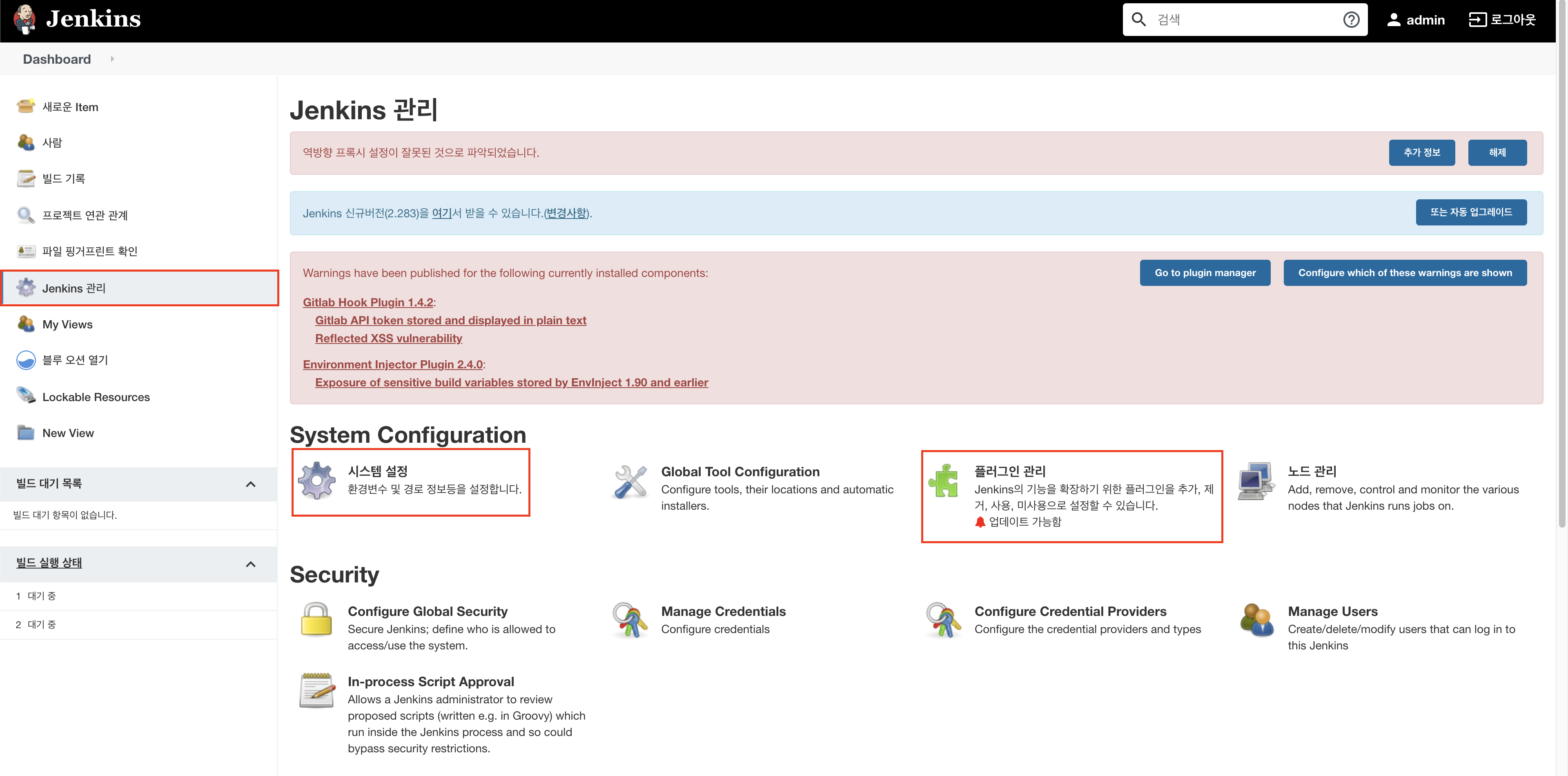The width and height of the screenshot is (1568, 776).
Task: Select Jenkins 관리 sidebar entry
Action: 139,288
